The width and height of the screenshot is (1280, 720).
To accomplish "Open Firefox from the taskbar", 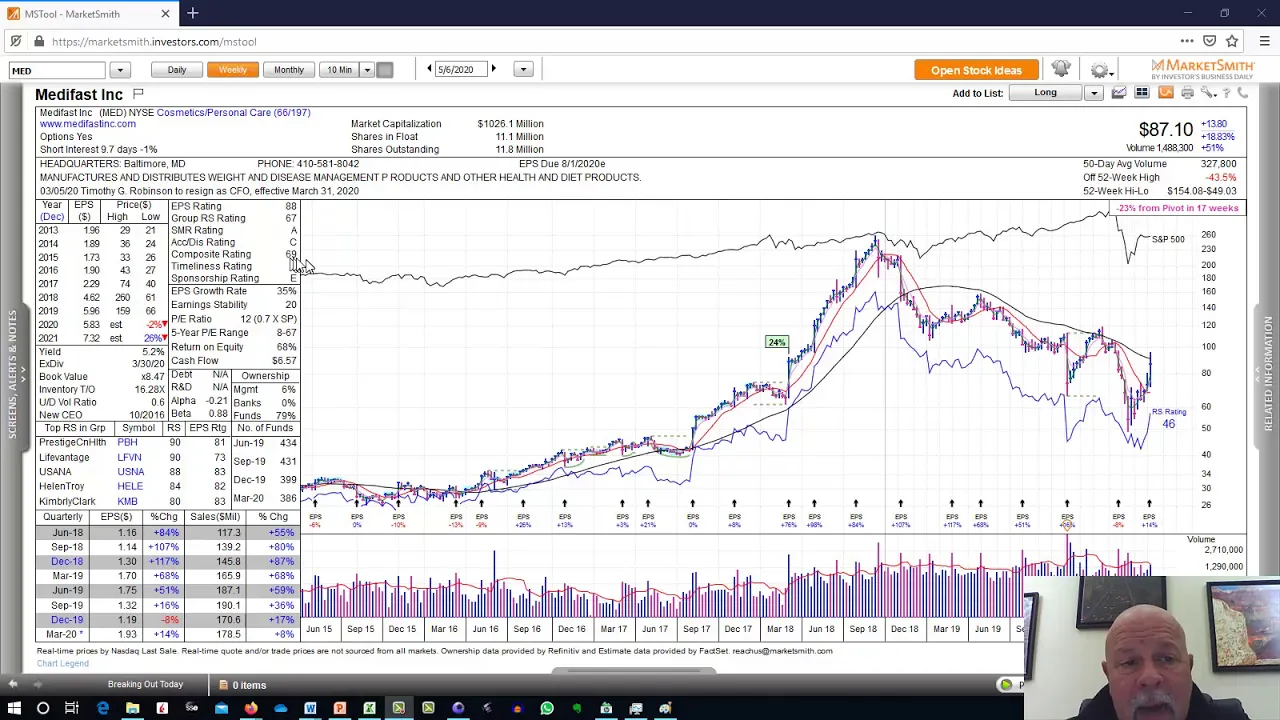I will click(251, 708).
